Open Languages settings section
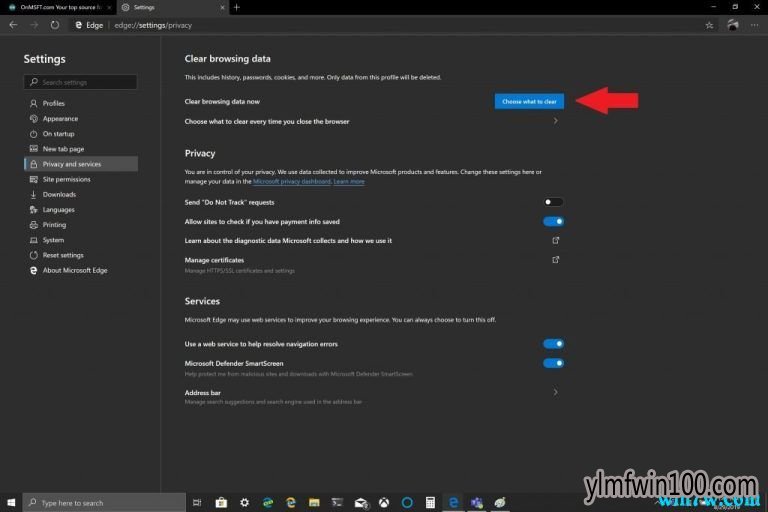 click(x=81, y=210)
